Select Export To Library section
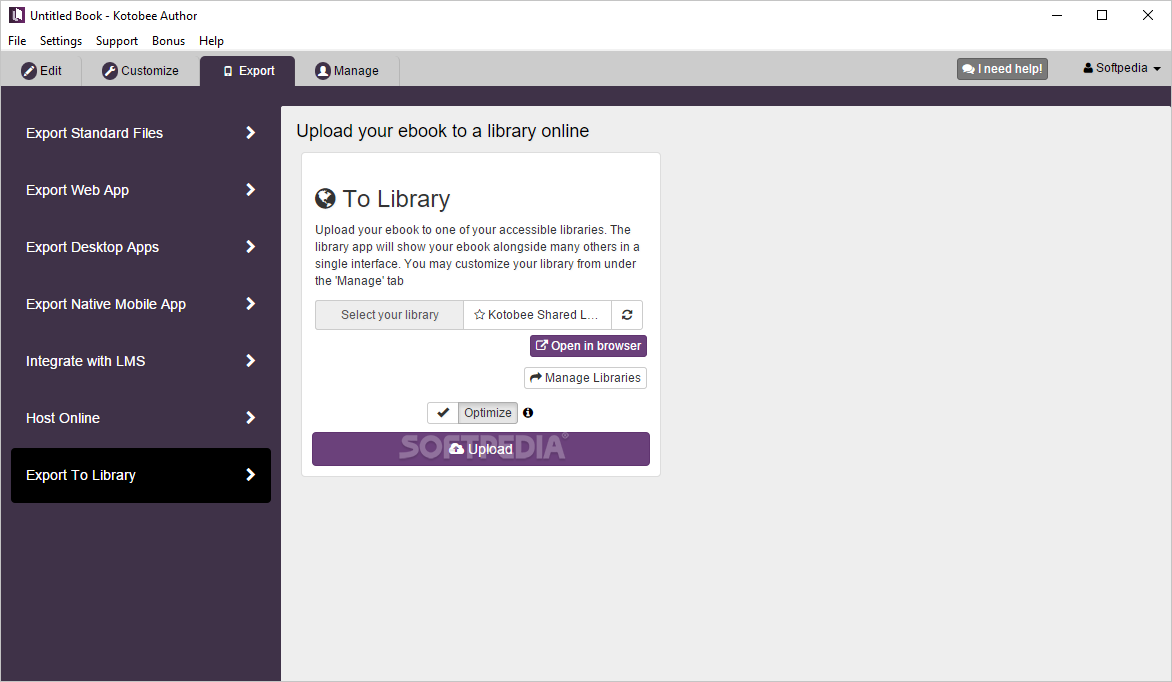Image resolution: width=1172 pixels, height=682 pixels. (141, 476)
